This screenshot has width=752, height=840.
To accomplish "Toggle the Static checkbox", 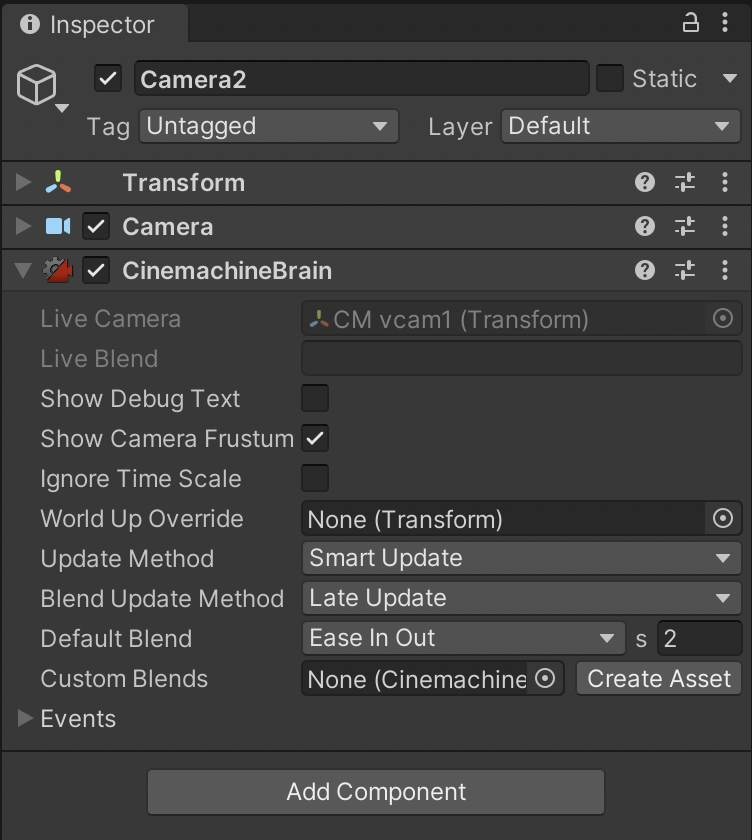I will tap(610, 78).
